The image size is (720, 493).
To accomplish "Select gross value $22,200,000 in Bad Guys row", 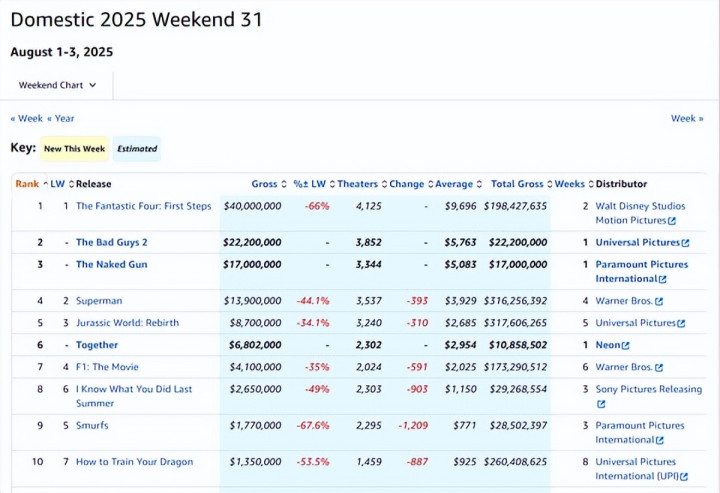I will (x=252, y=242).
